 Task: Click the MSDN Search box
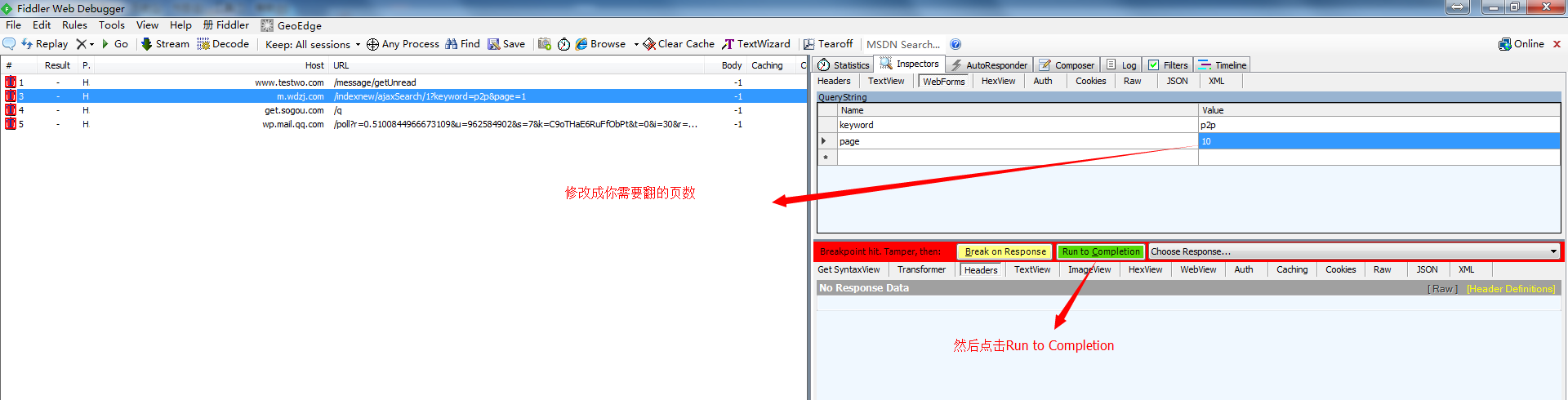tap(903, 44)
